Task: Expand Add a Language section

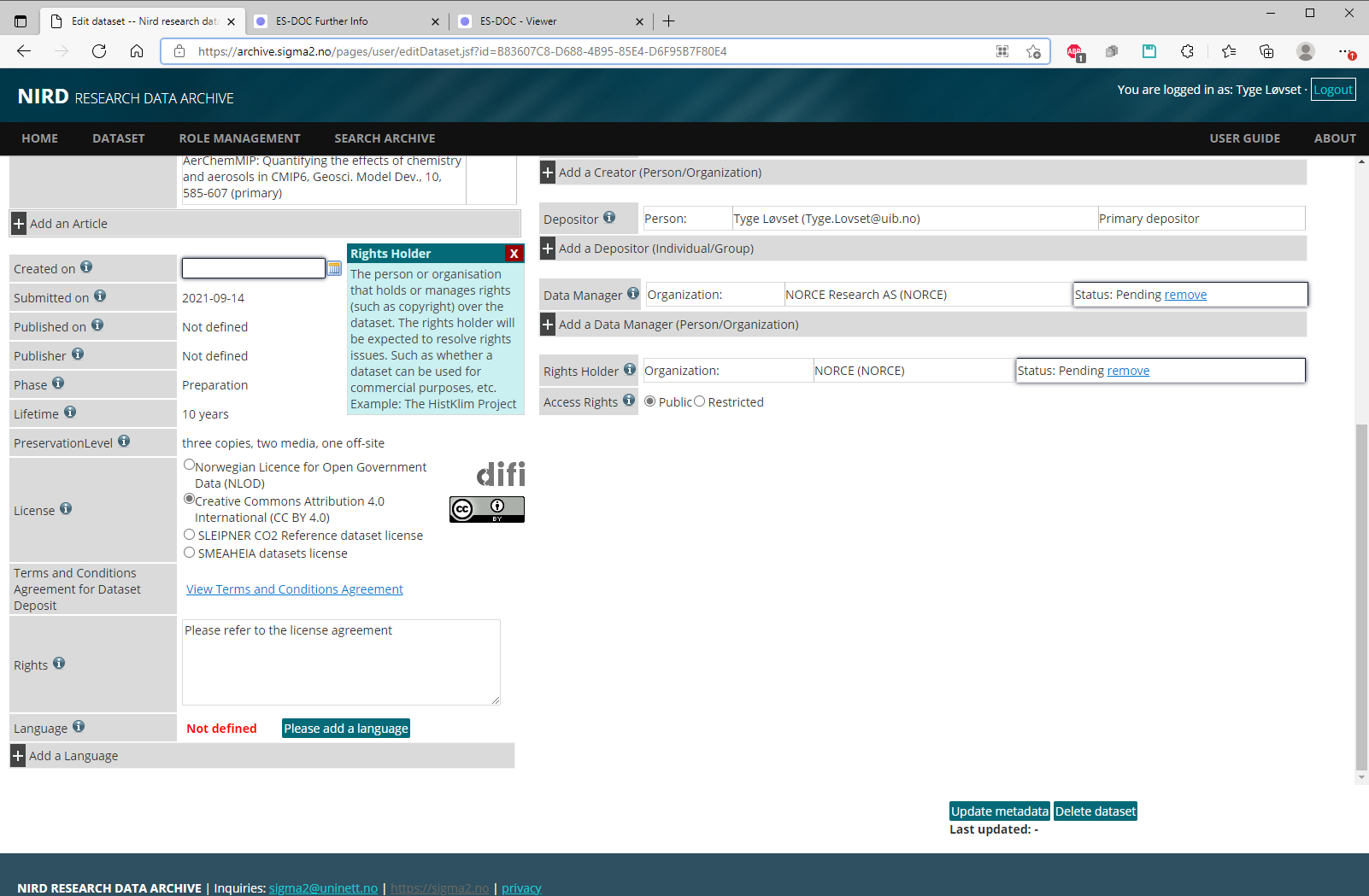Action: [18, 756]
